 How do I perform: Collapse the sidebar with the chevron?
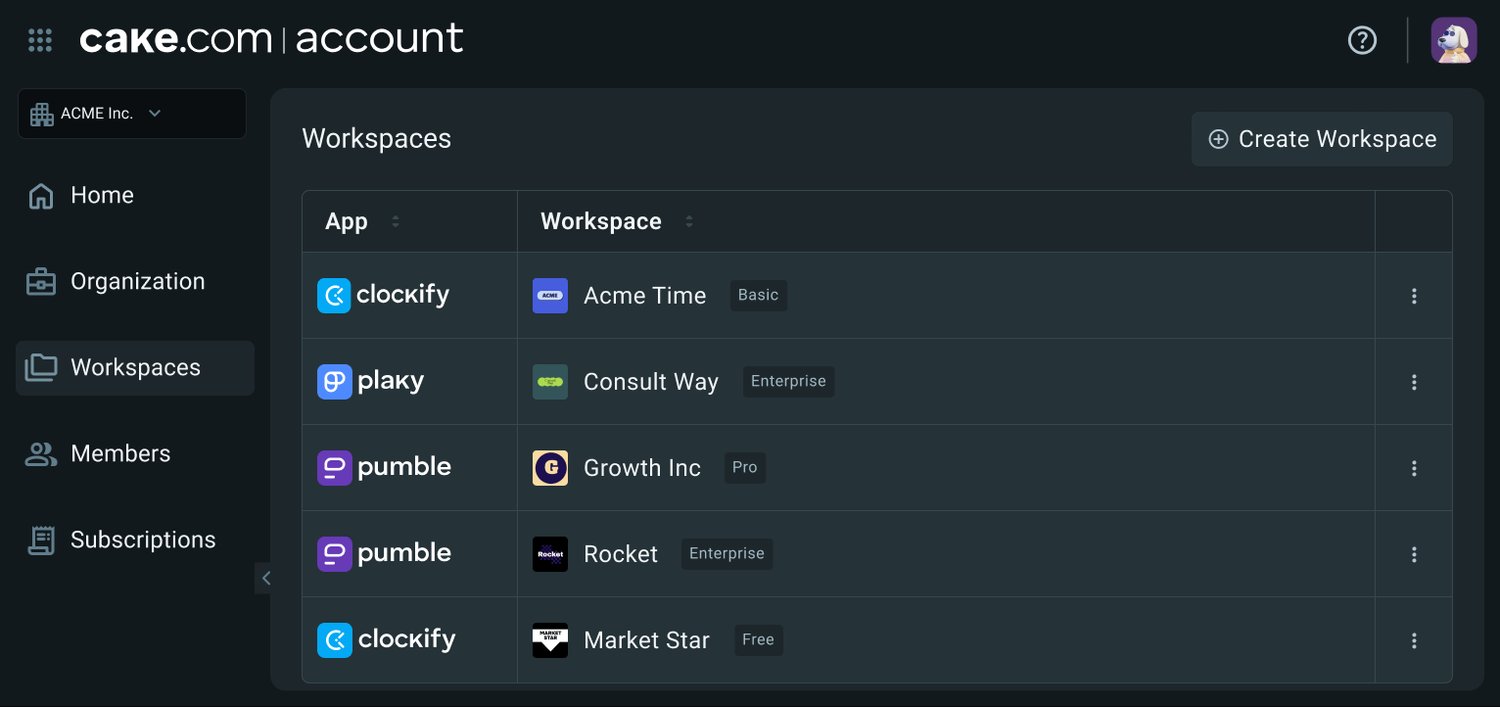tap(265, 577)
